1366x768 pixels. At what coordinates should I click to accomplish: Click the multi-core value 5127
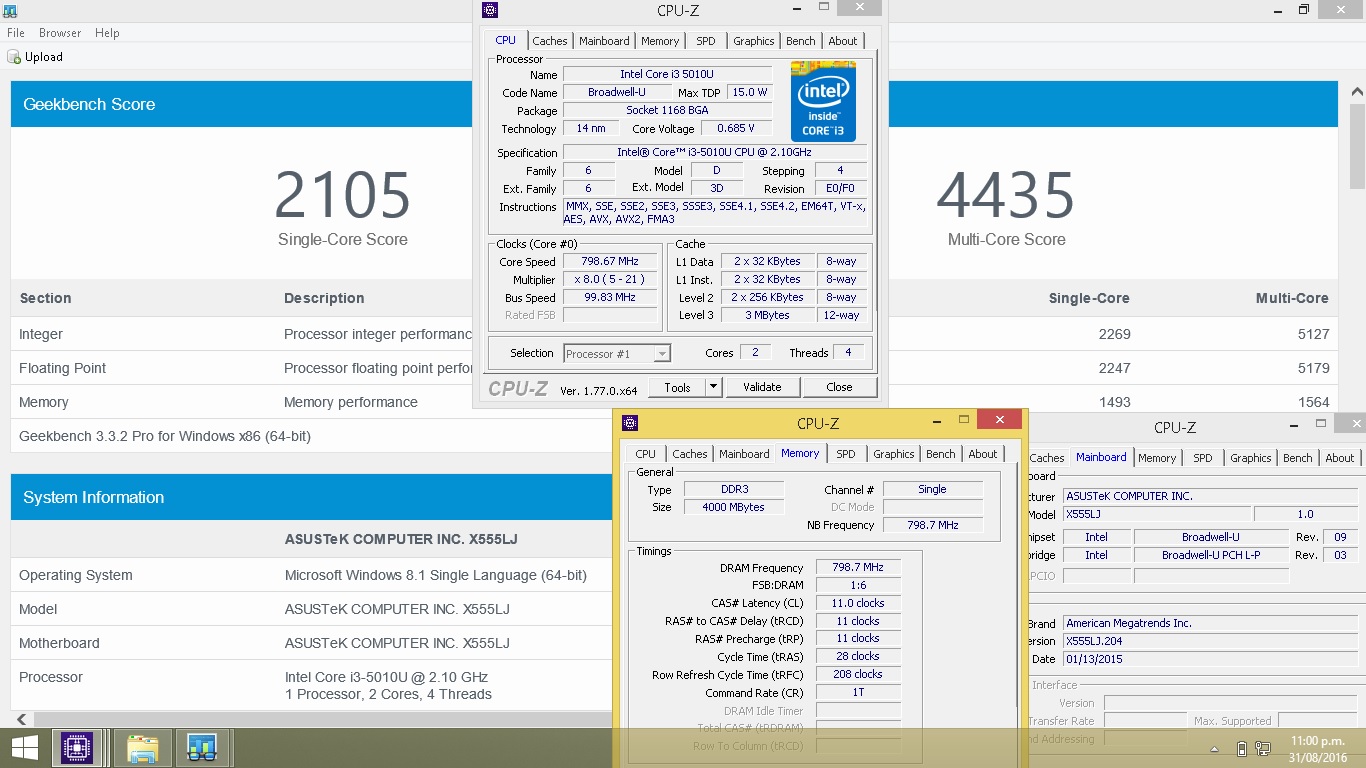pyautogui.click(x=1313, y=334)
